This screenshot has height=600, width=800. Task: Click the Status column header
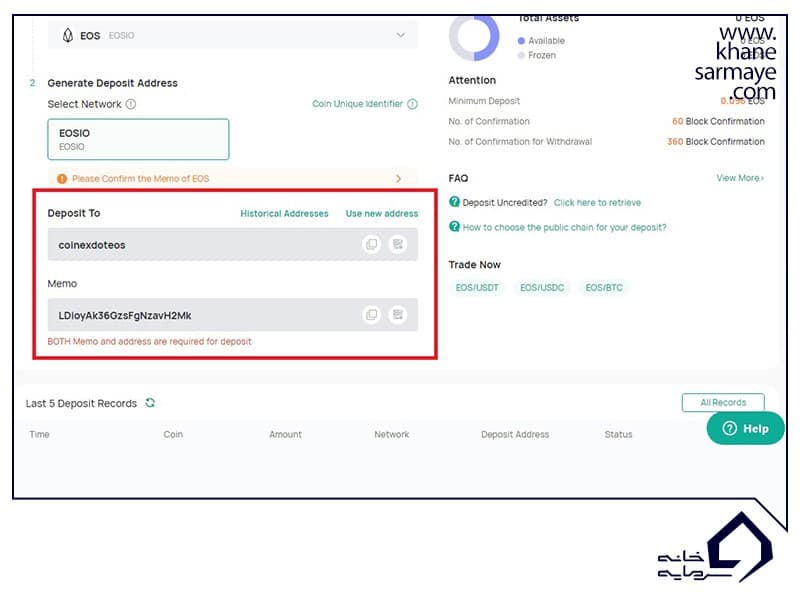pos(618,434)
